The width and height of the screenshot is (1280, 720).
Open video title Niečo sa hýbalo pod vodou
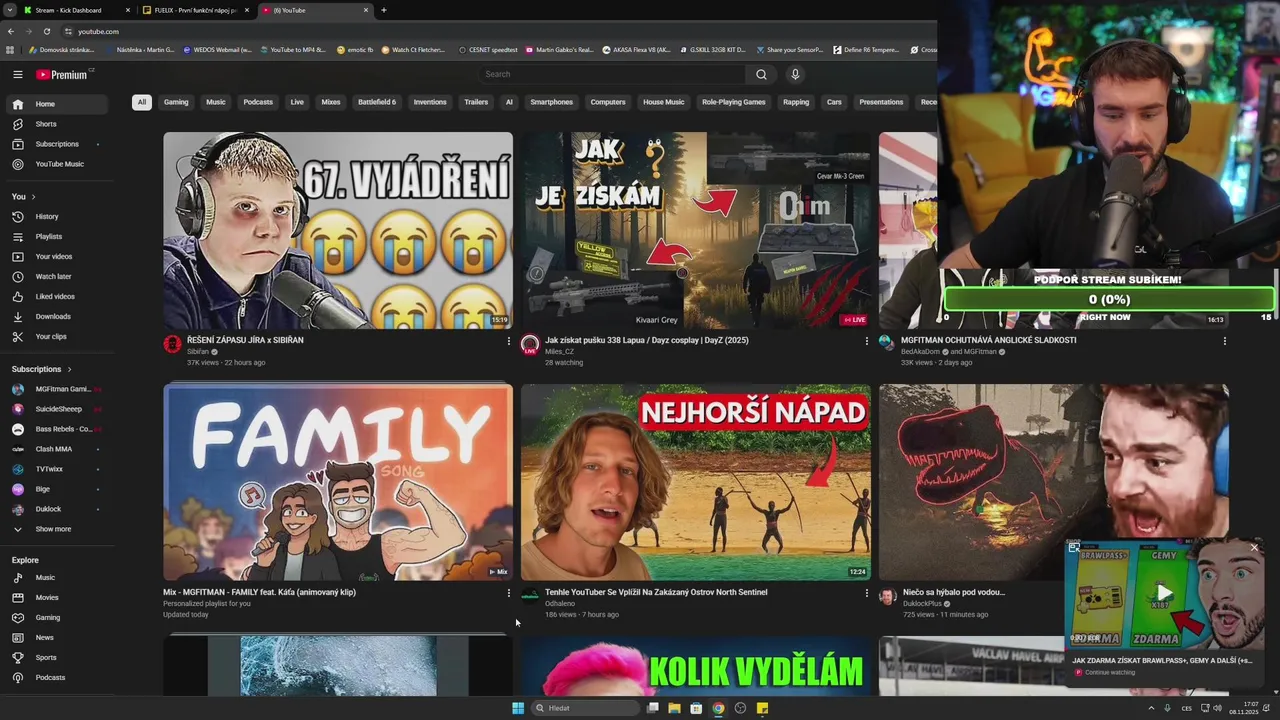[954, 592]
